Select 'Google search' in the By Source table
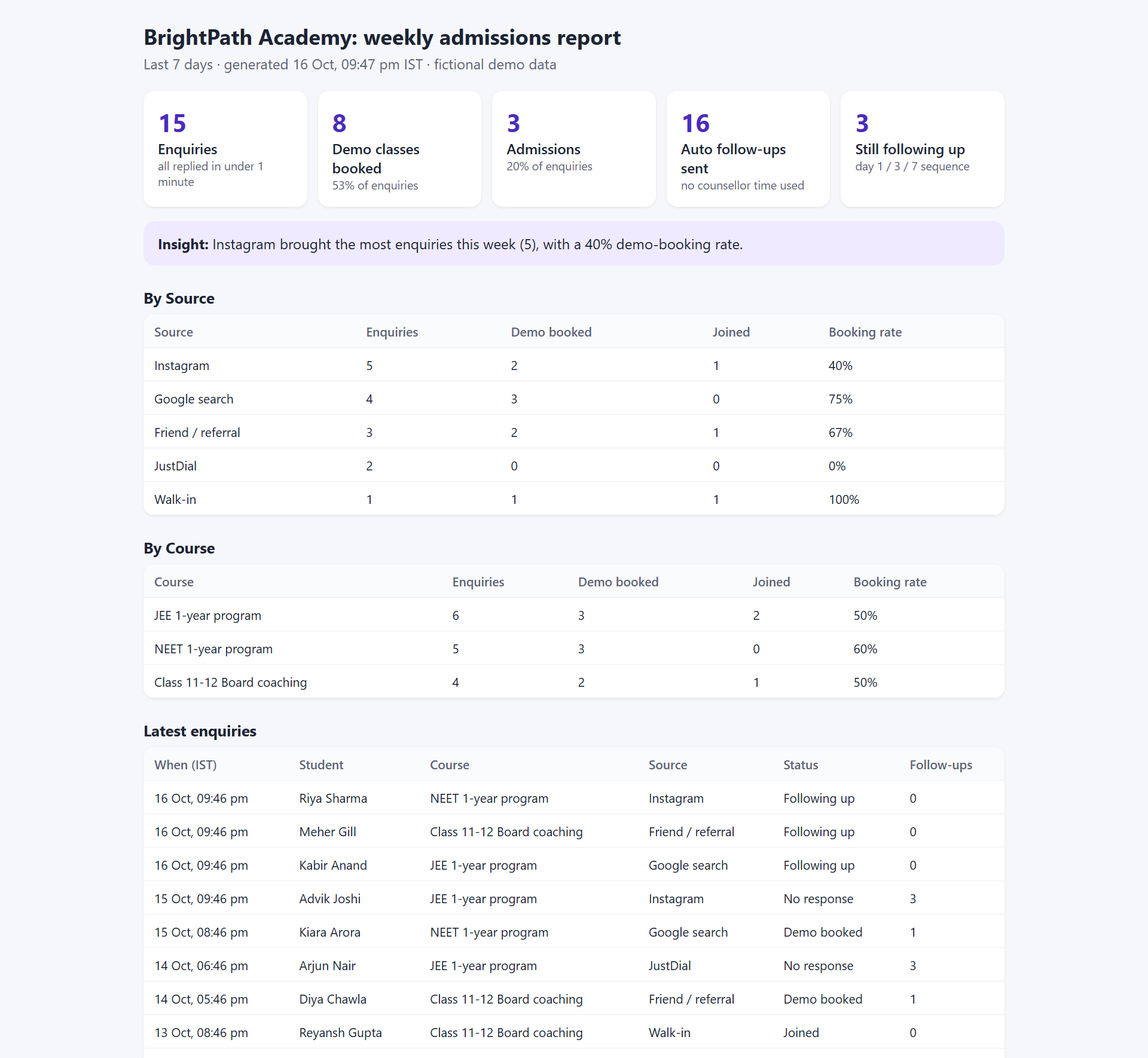The height and width of the screenshot is (1058, 1148). click(x=194, y=399)
